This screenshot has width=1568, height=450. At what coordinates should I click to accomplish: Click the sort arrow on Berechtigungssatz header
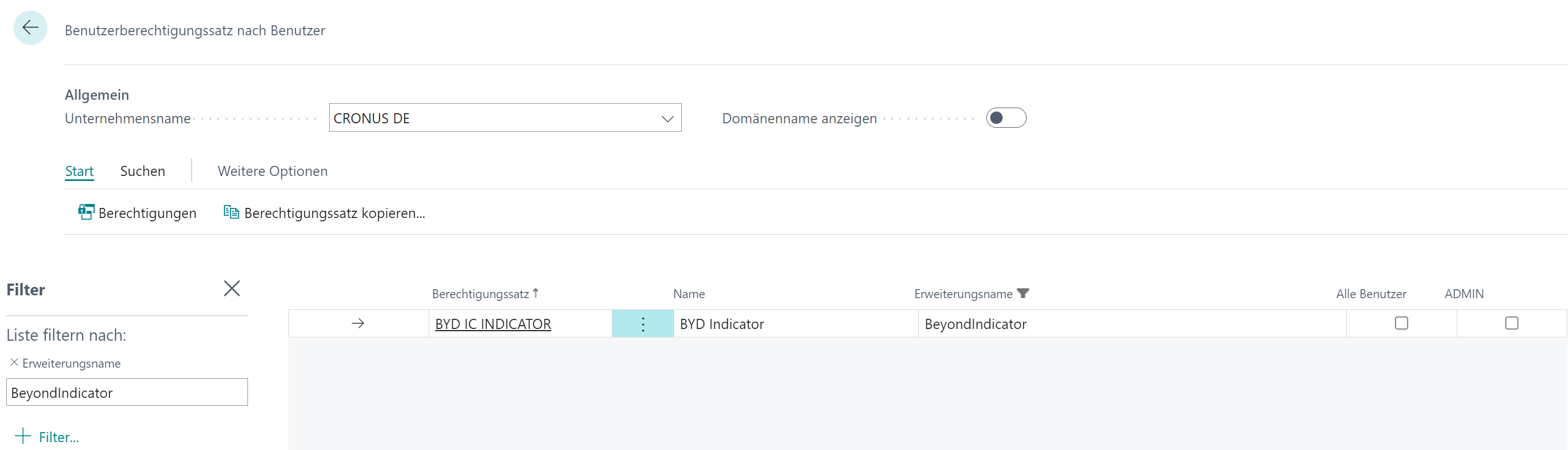click(535, 292)
